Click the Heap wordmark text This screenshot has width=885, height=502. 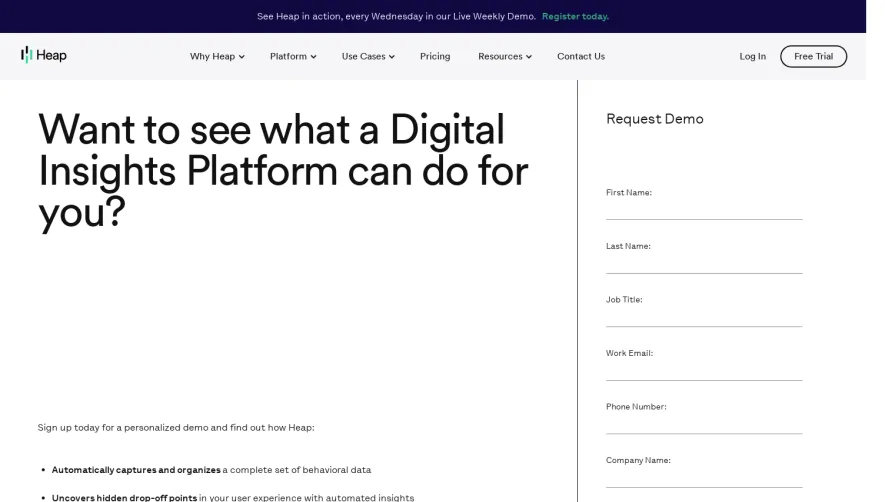(x=51, y=55)
